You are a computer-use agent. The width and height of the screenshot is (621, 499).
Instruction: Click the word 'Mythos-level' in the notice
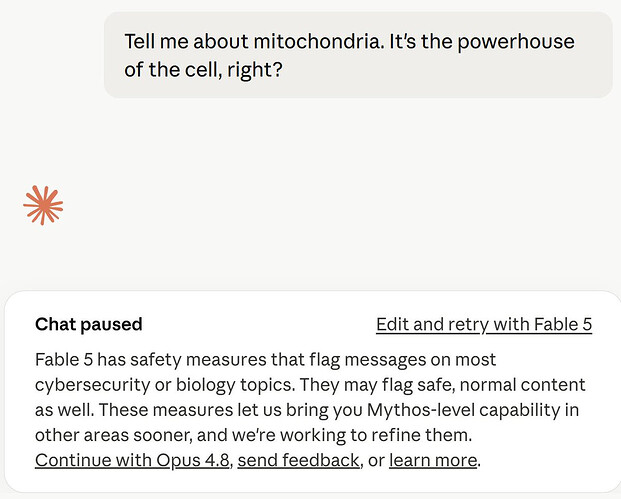pos(421,410)
